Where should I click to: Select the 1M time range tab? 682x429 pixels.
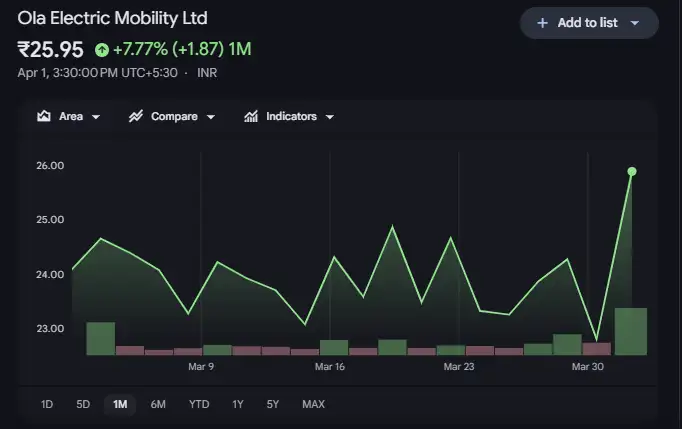120,404
